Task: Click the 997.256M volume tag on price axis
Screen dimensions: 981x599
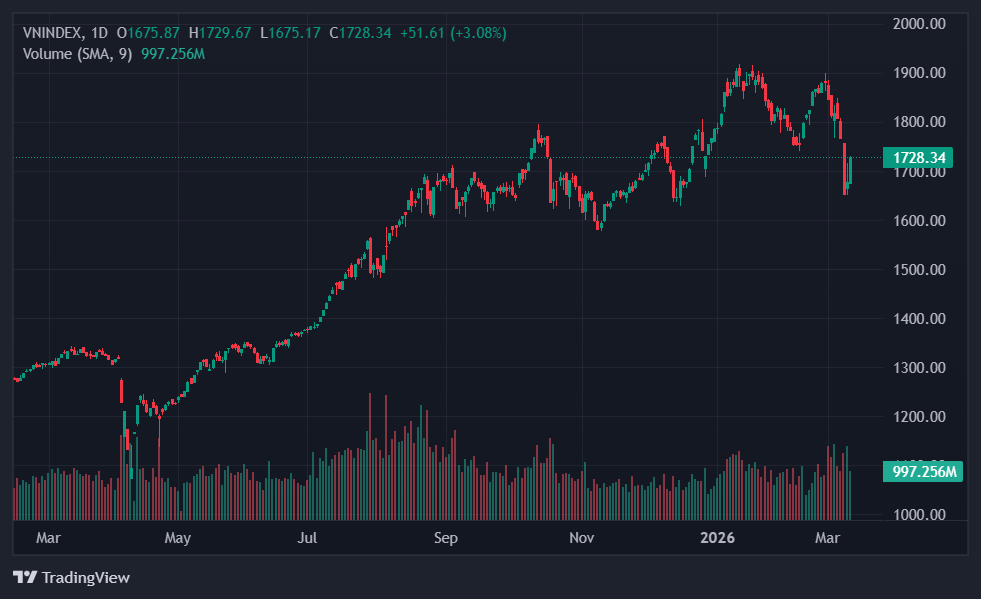Action: pyautogui.click(x=922, y=472)
